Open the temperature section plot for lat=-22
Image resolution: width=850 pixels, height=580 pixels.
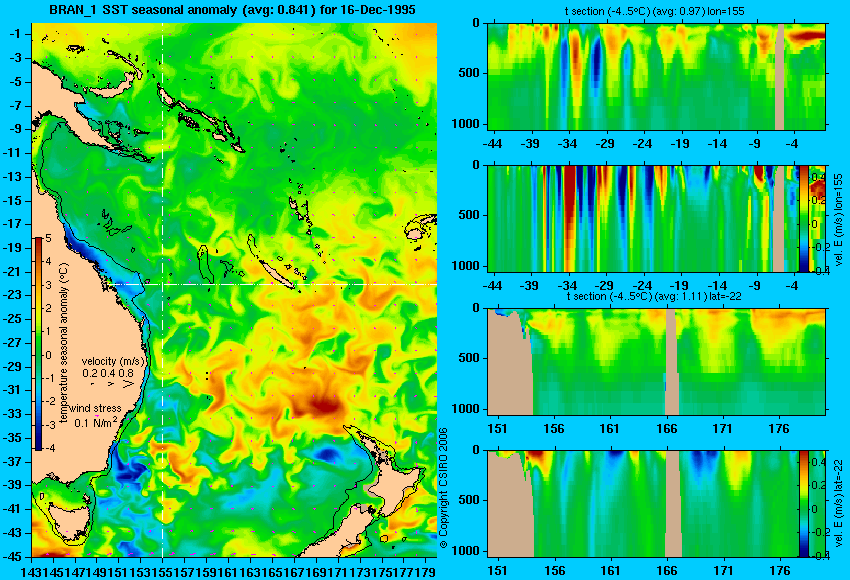click(656, 362)
